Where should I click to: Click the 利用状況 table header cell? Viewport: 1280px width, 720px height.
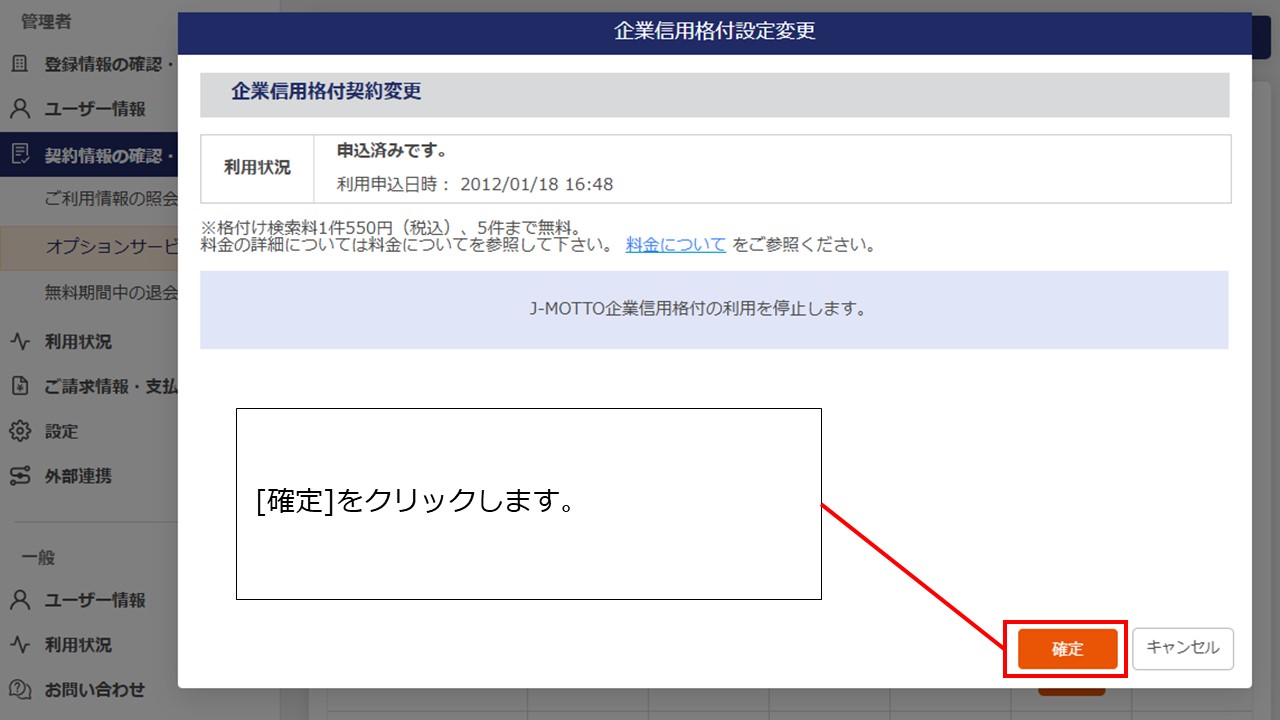tap(257, 168)
